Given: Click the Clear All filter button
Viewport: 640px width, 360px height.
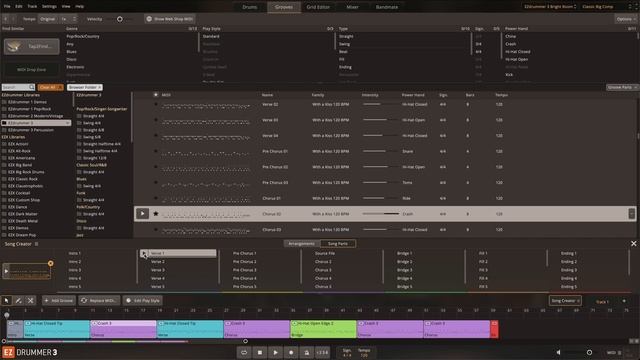Looking at the screenshot, I should point(51,87).
